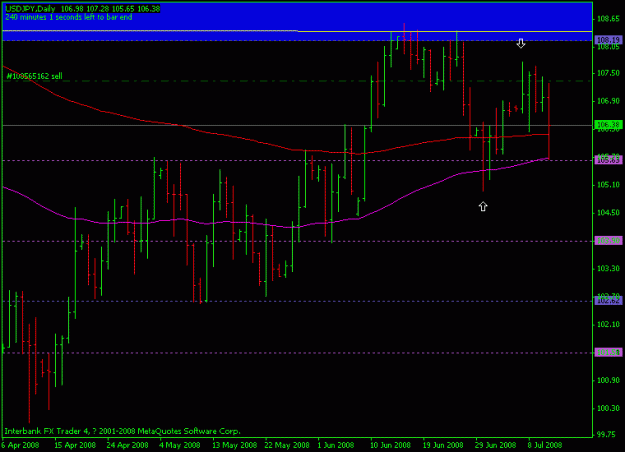Viewport: 625px width, 452px height.
Task: Click the '8 Jul 2008' date label
Action: click(x=544, y=445)
